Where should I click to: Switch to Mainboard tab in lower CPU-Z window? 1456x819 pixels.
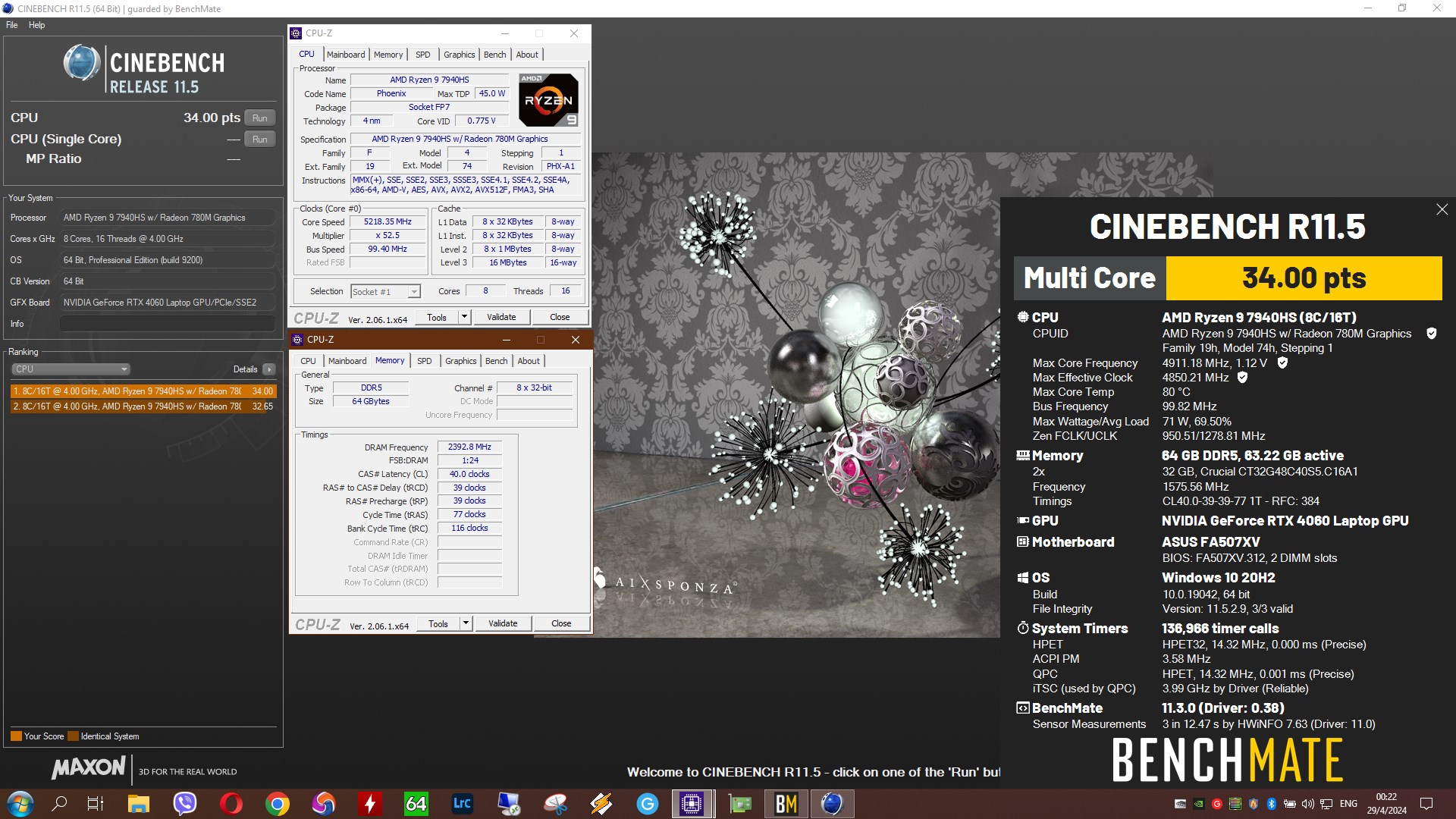(347, 361)
